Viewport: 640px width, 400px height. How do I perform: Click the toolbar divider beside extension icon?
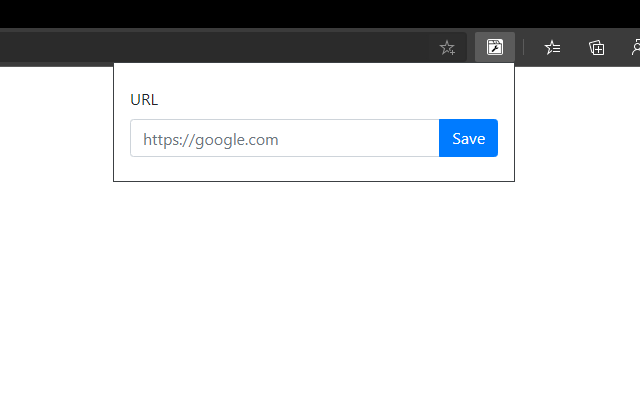click(x=524, y=47)
